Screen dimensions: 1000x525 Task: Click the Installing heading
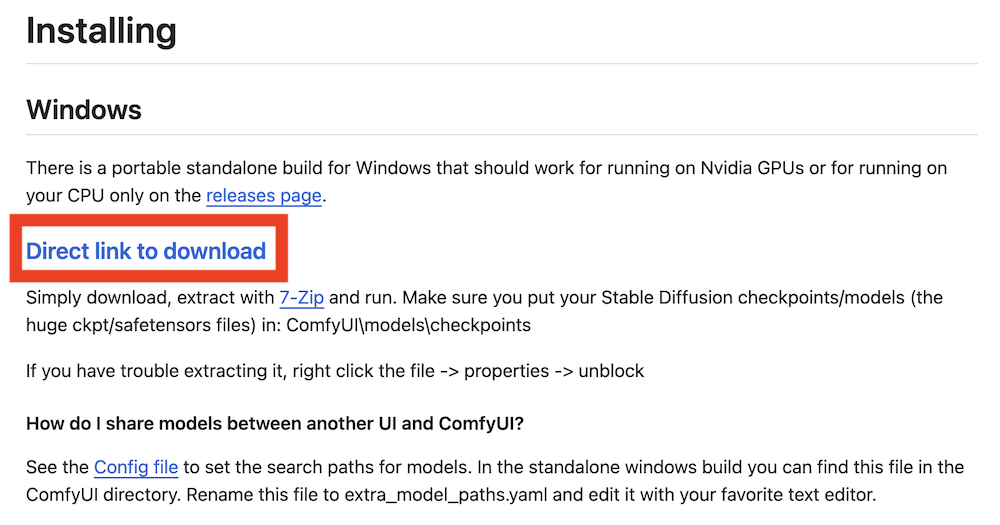(101, 31)
